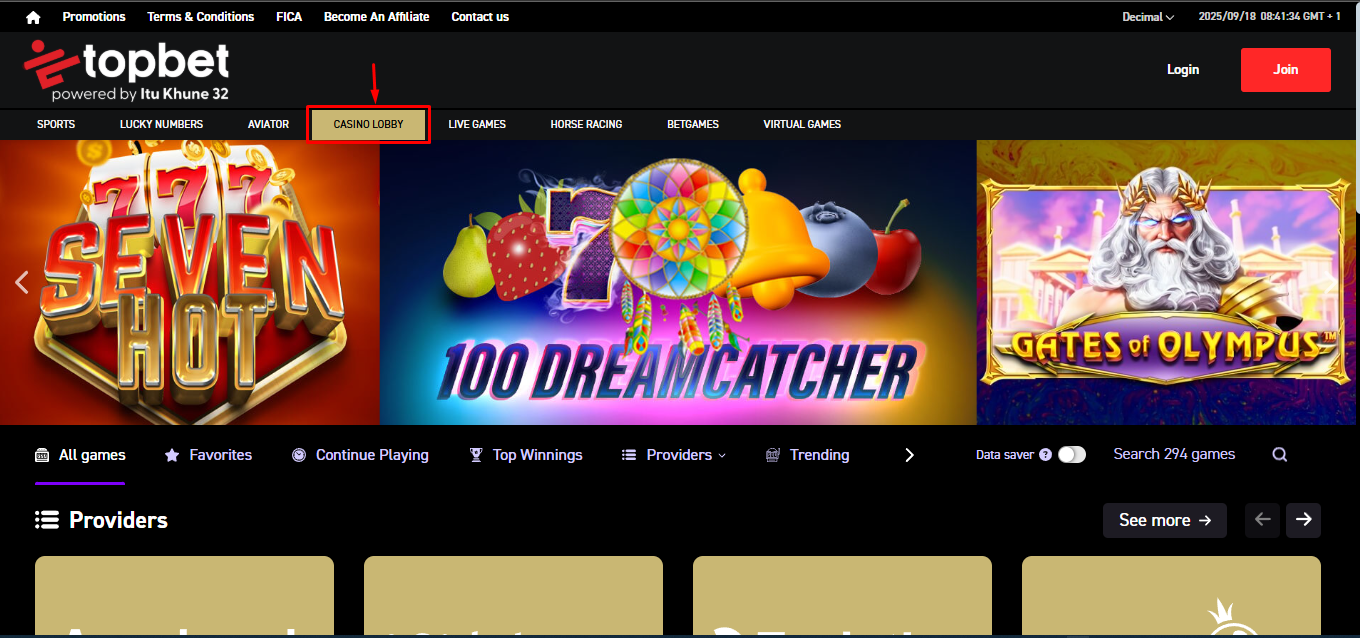This screenshot has width=1360, height=638.
Task: Expand the Providers dropdown chevron
Action: pyautogui.click(x=722, y=455)
